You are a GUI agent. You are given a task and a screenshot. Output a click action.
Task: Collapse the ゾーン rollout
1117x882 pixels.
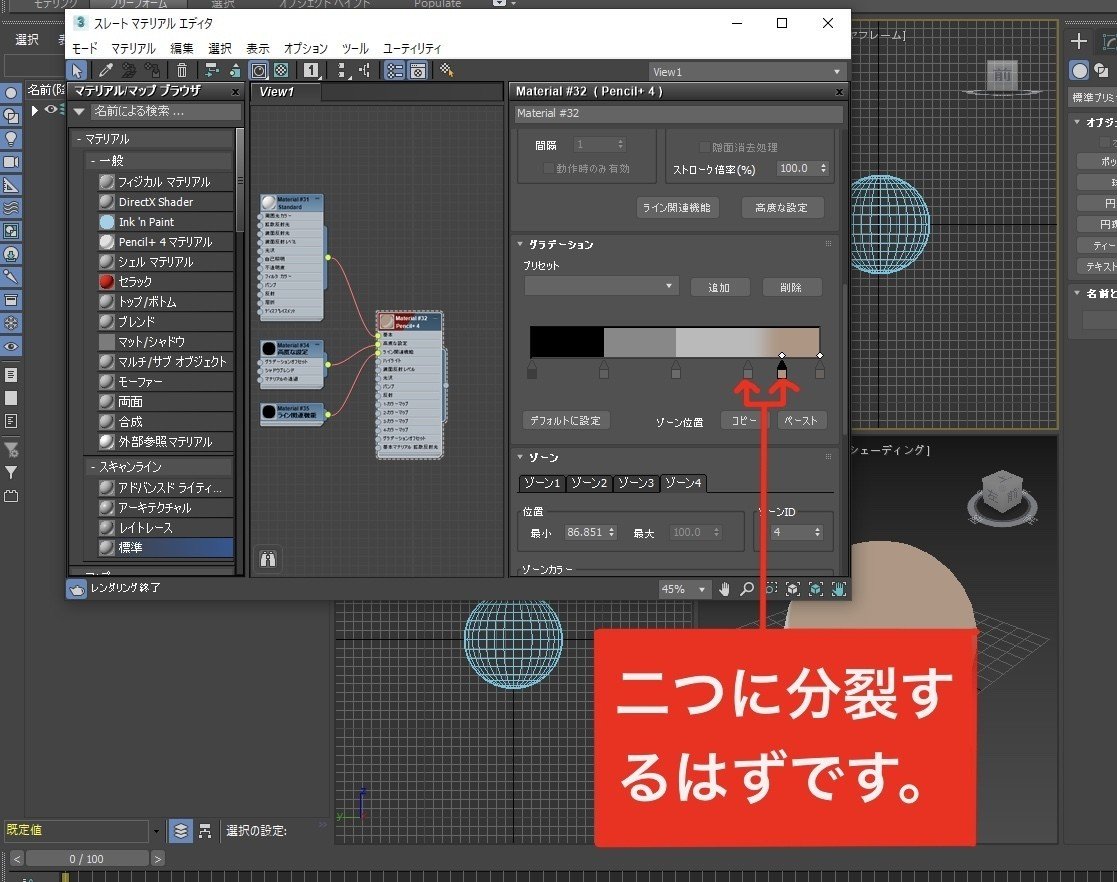click(520, 457)
